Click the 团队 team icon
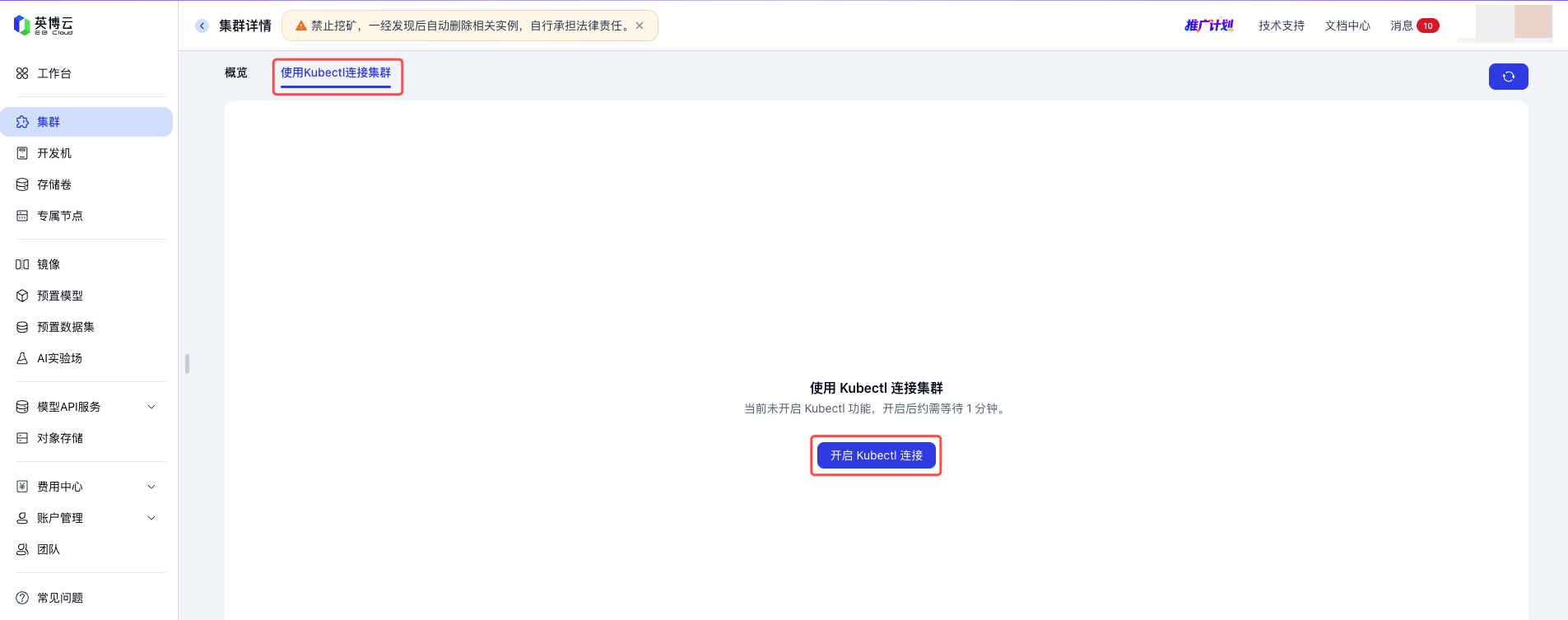Viewport: 1568px width, 620px height. point(22,549)
